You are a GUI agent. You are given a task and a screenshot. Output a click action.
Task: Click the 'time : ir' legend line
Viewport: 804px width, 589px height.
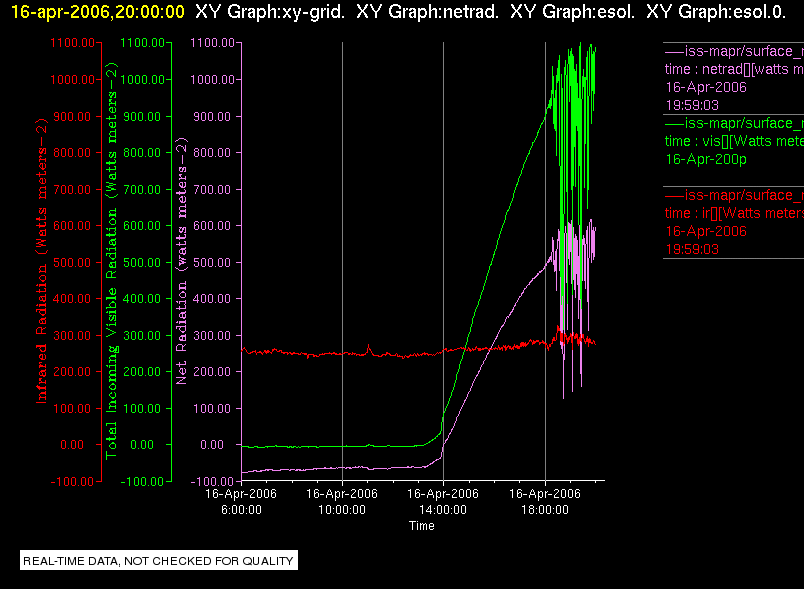(x=734, y=213)
